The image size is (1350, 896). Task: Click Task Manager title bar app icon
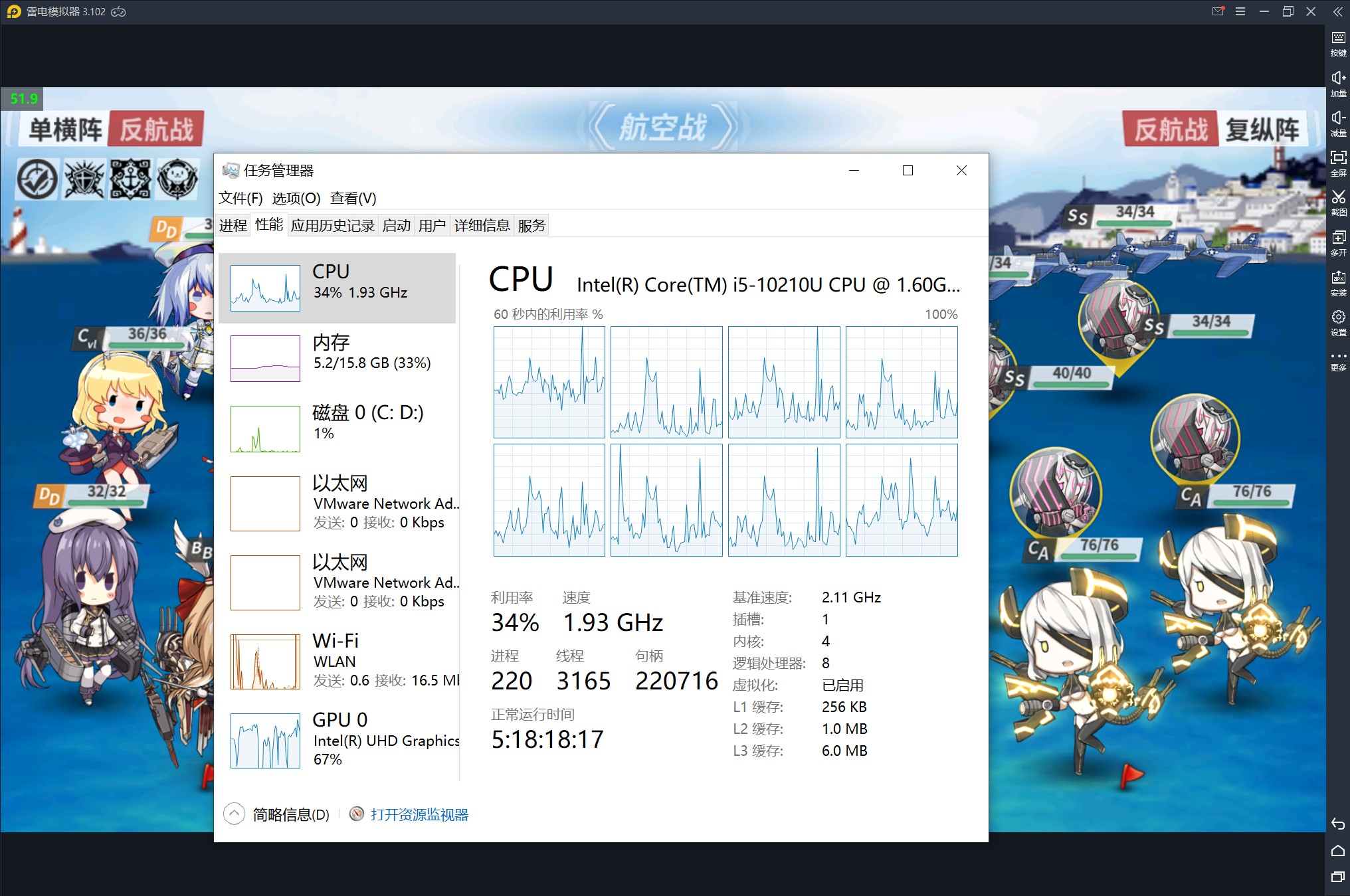[231, 171]
